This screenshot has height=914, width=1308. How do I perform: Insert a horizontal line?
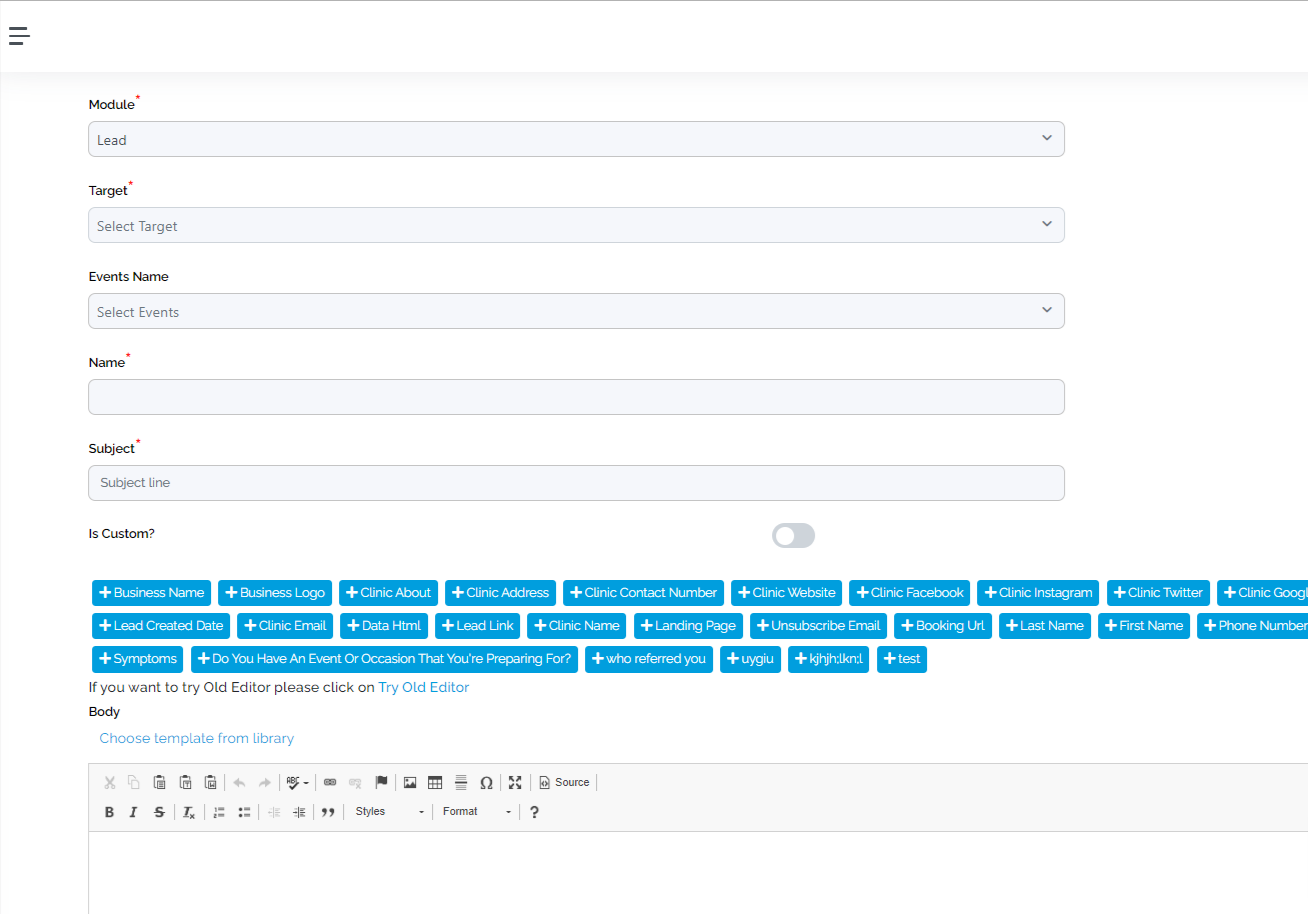tap(461, 782)
